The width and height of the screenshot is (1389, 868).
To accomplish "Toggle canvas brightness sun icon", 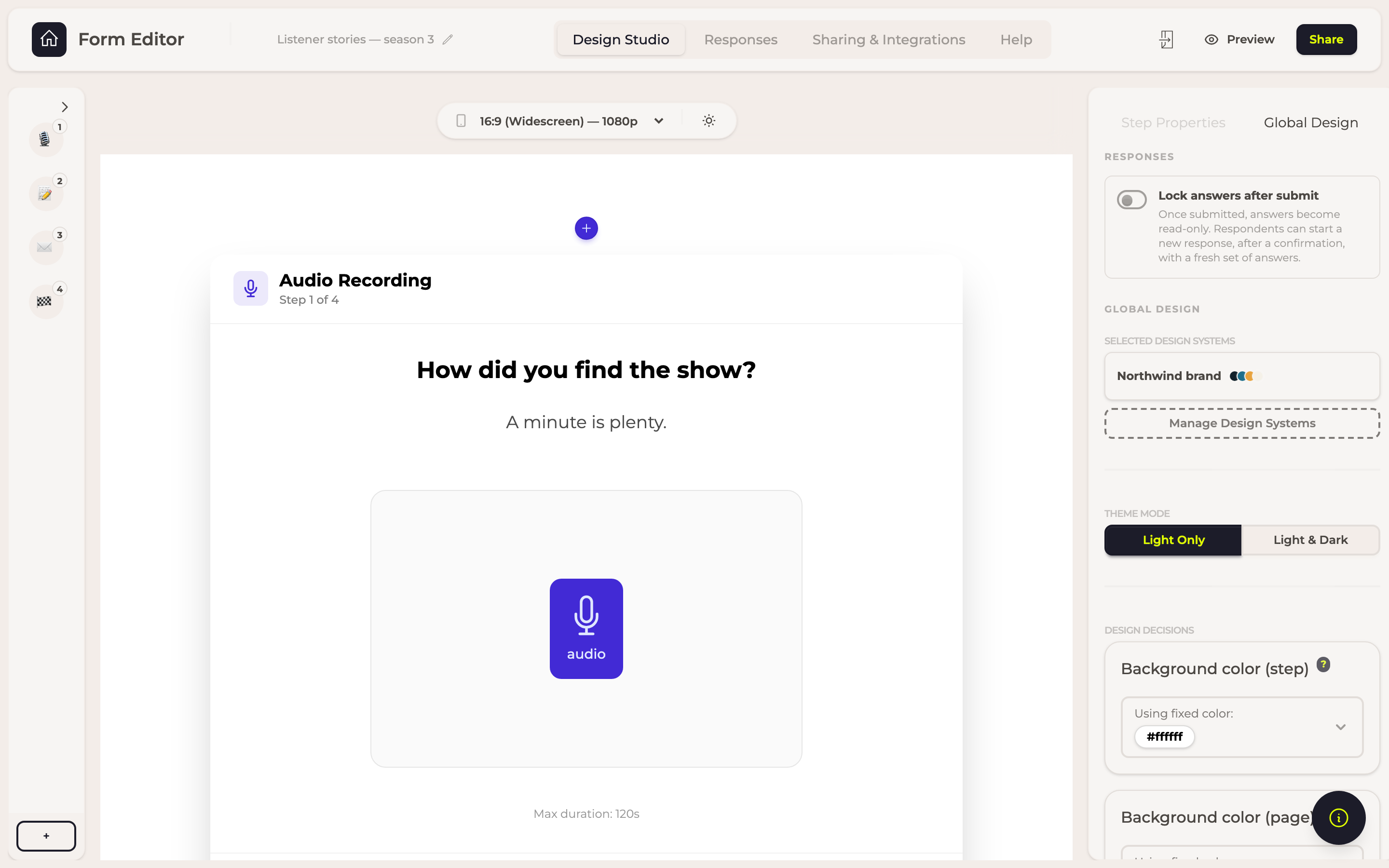I will [x=709, y=121].
